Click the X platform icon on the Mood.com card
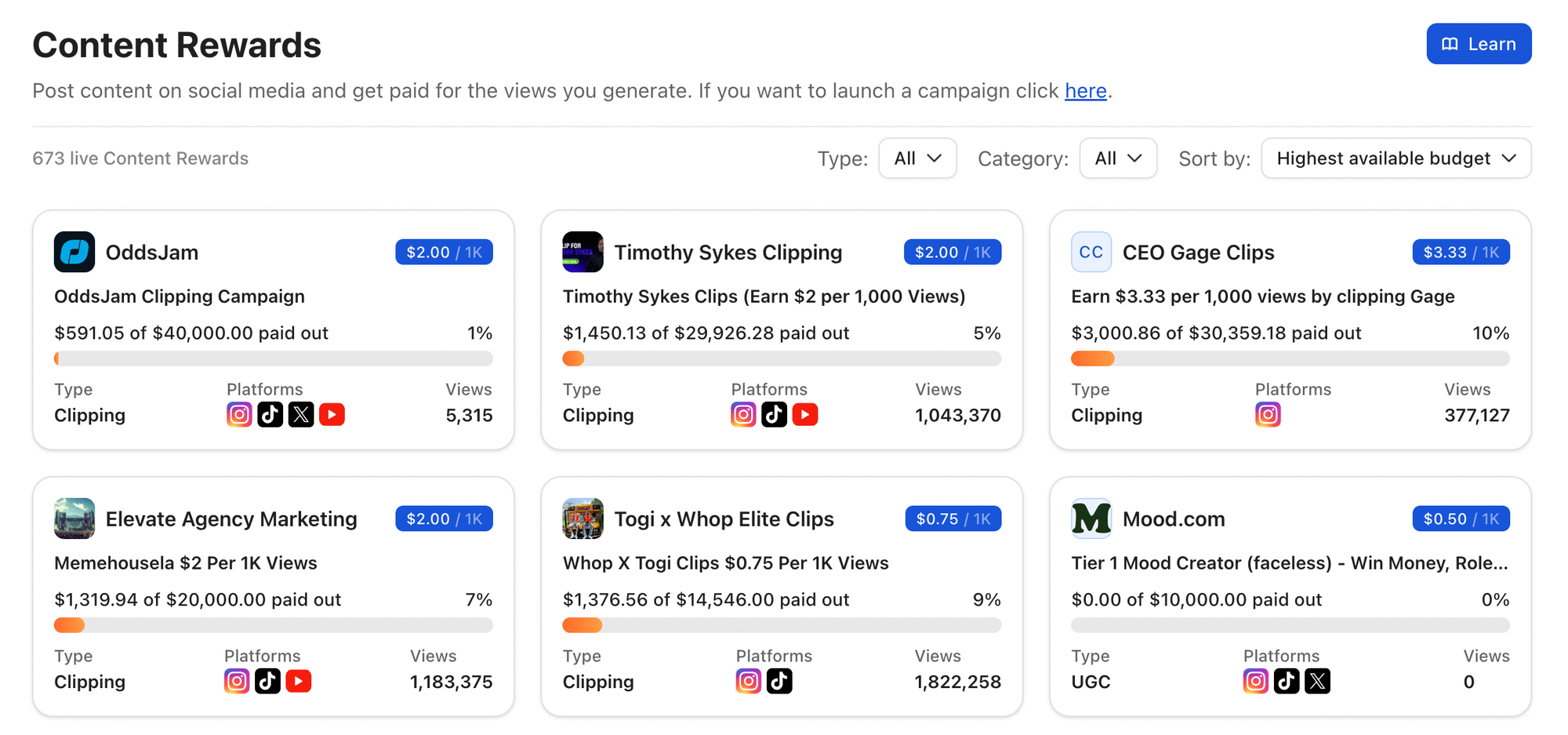Viewport: 1568px width, 735px height. tap(1317, 681)
